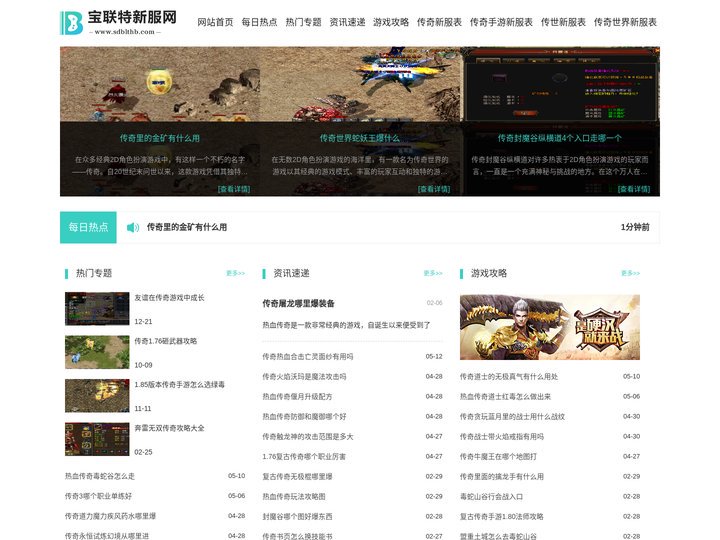Click the 资讯速递 section heading
The image size is (720, 540).
point(292,273)
